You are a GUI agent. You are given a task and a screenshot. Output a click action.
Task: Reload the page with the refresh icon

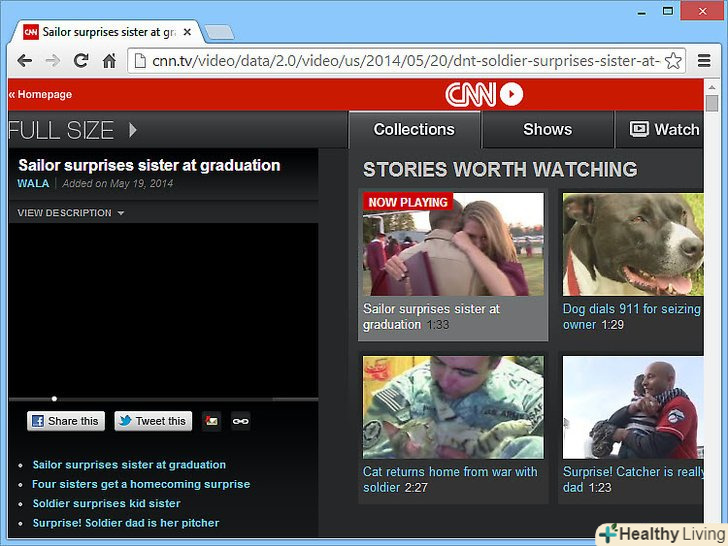[81, 60]
